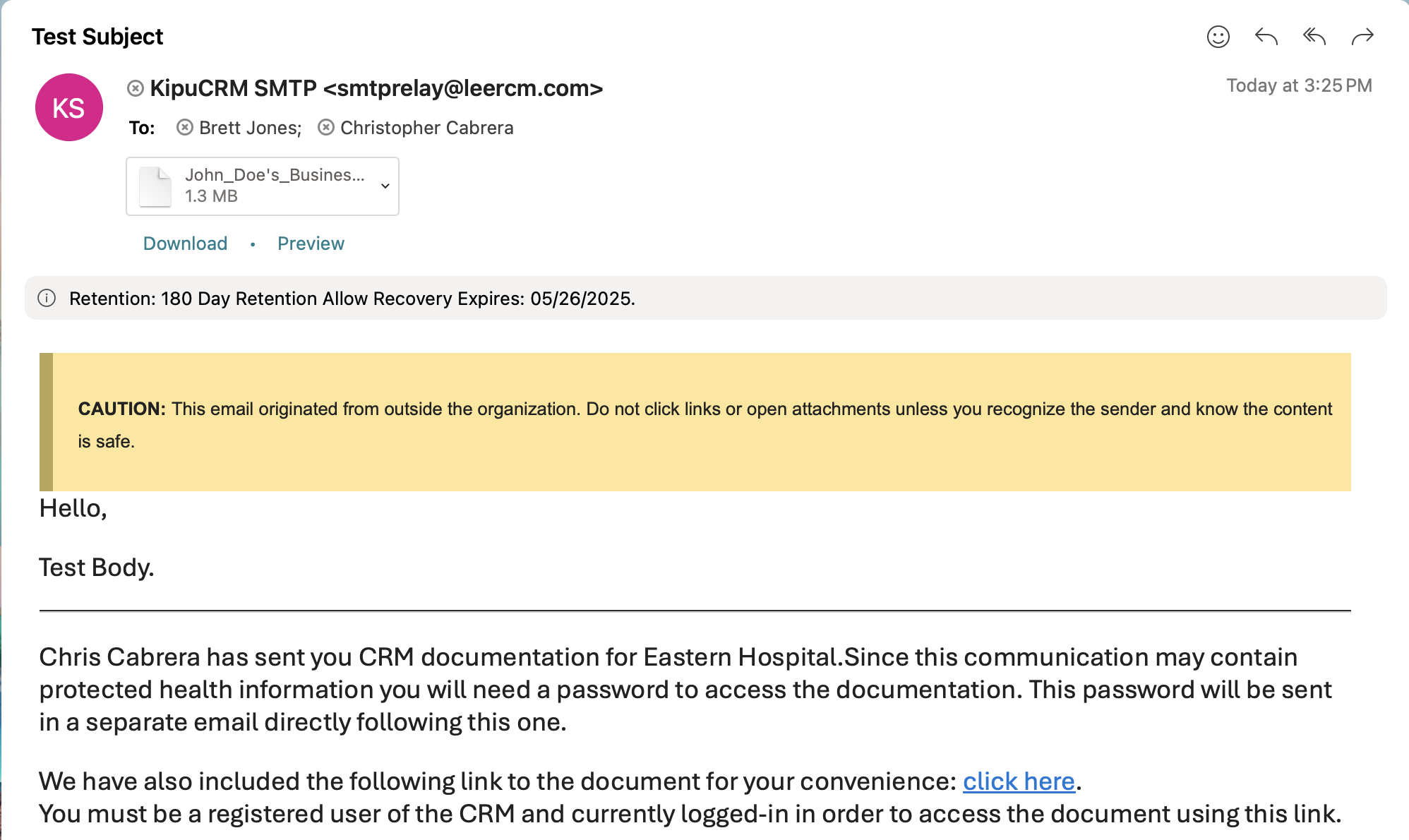
Task: Preview the attachment
Action: tap(311, 244)
